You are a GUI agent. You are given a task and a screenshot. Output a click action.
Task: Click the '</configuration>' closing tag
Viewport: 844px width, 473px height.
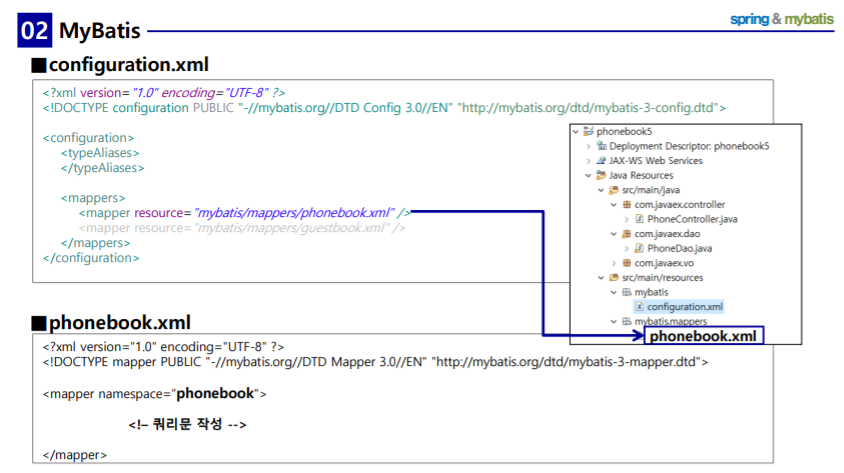point(91,258)
